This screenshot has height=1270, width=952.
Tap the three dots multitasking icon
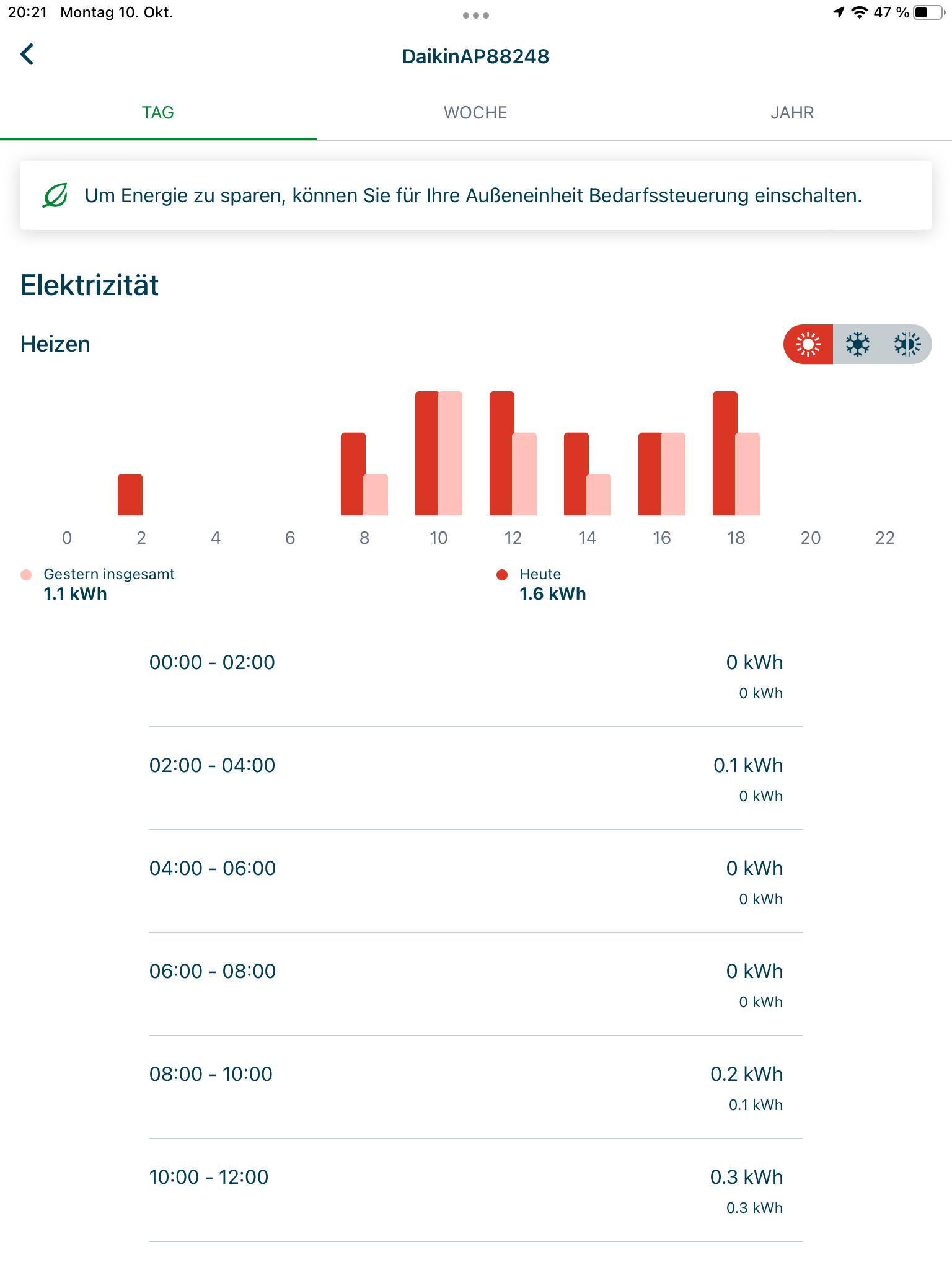tap(476, 16)
